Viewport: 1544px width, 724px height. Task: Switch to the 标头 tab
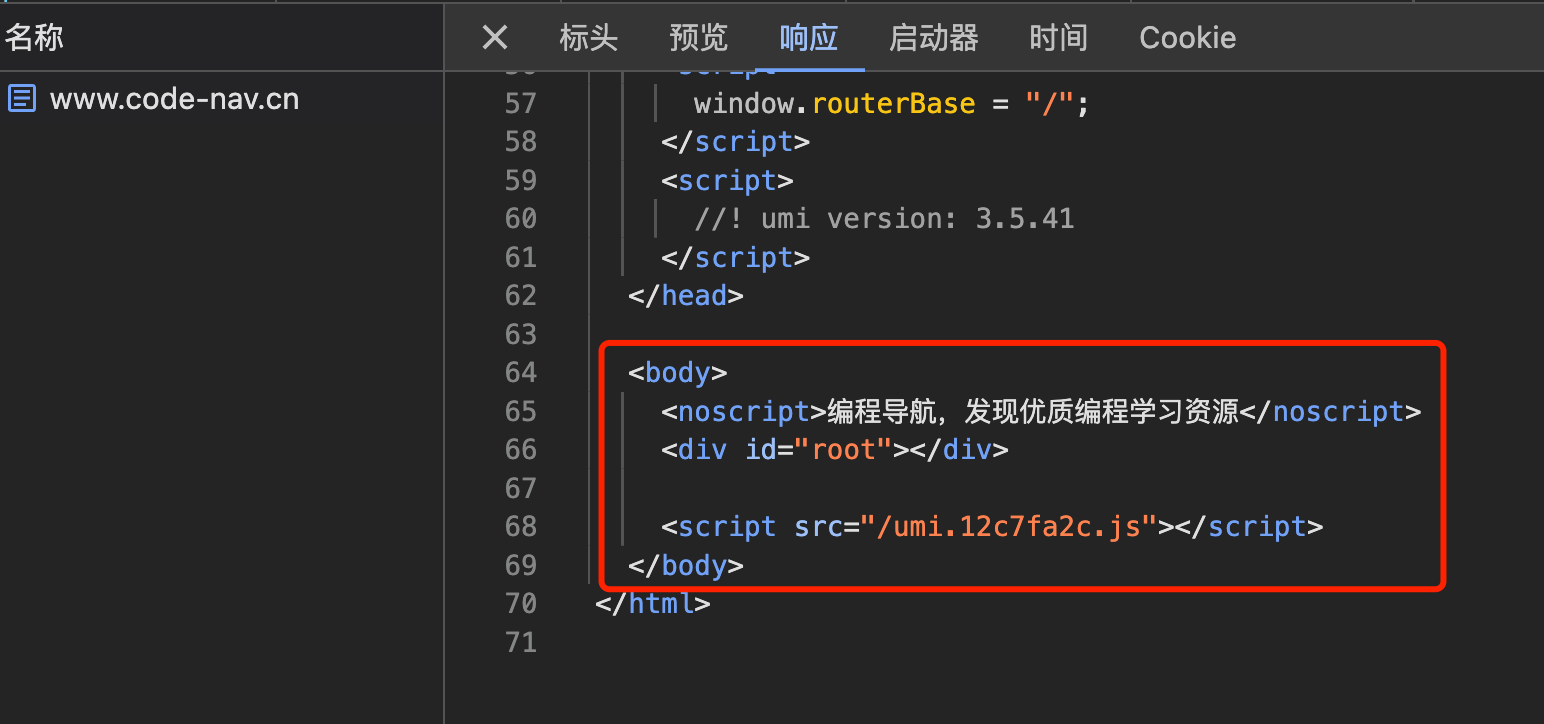(x=588, y=38)
